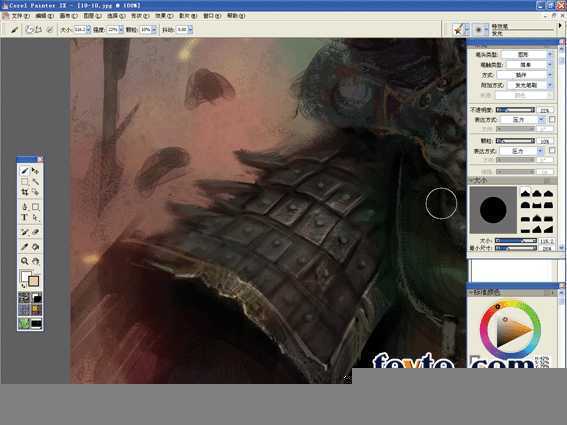Collapse the 标准颜色 color panel header
This screenshot has width=567, height=425.
point(512,292)
